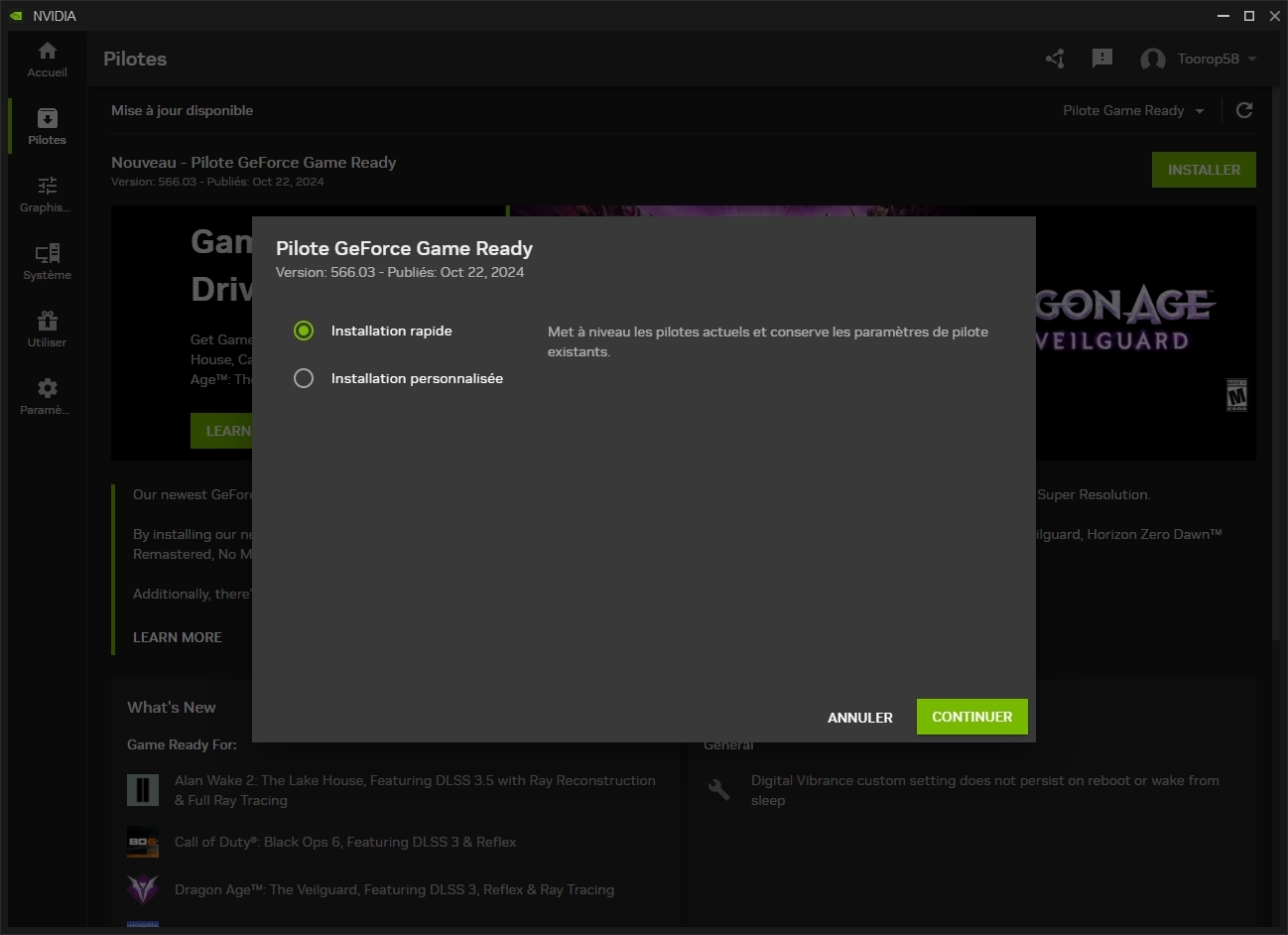Cancel with the ANNULER button

coord(860,718)
